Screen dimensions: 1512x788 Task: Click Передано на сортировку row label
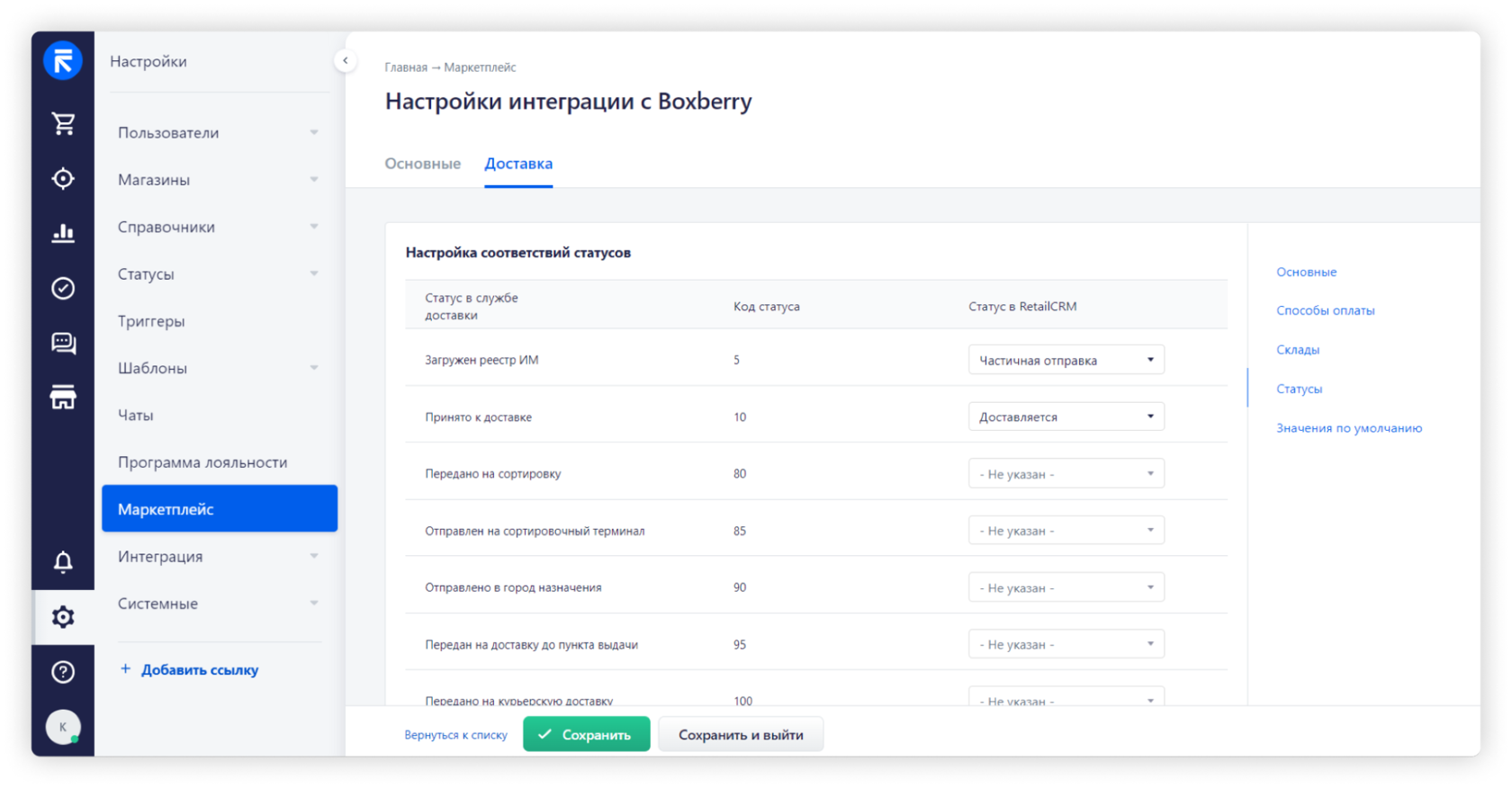(492, 474)
